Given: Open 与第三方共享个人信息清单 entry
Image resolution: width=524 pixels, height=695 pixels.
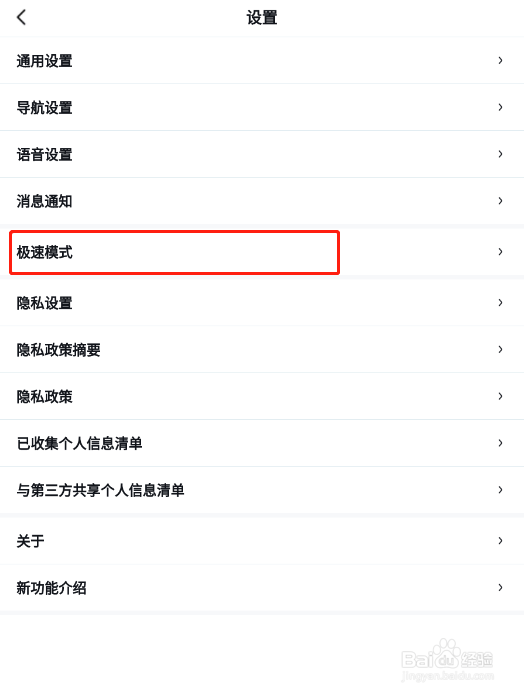Looking at the screenshot, I should click(x=262, y=490).
